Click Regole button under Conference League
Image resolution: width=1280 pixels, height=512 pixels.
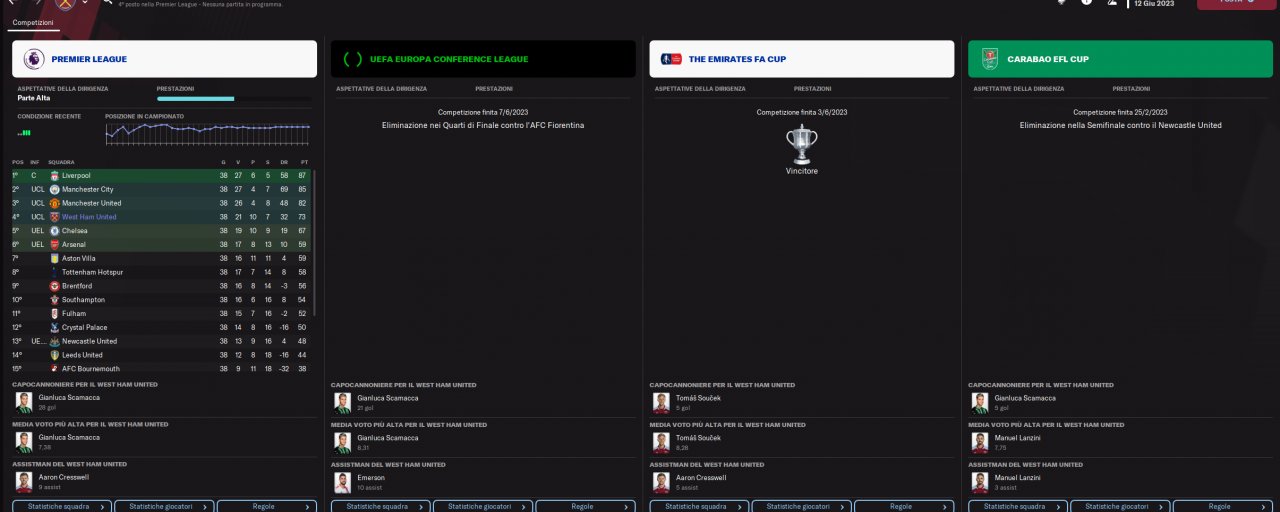click(x=586, y=506)
